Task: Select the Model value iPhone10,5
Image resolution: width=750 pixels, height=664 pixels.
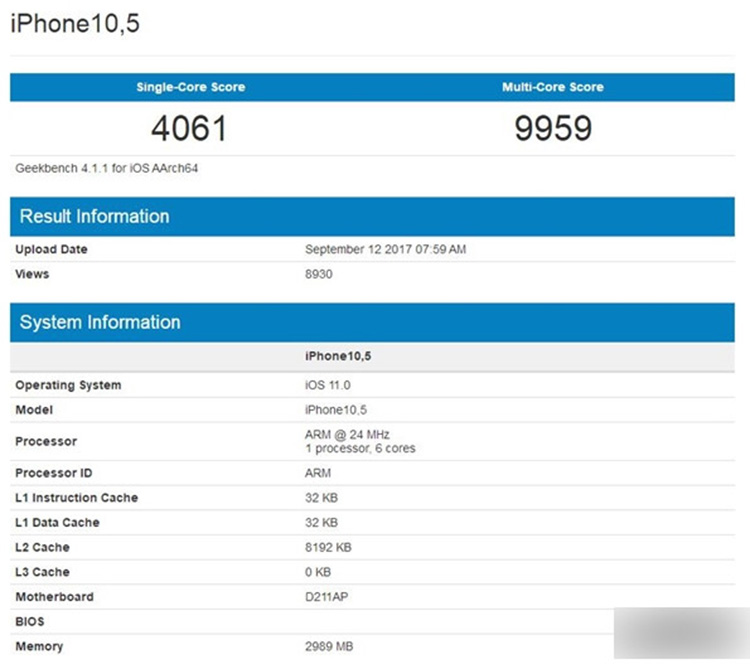Action: pyautogui.click(x=336, y=410)
